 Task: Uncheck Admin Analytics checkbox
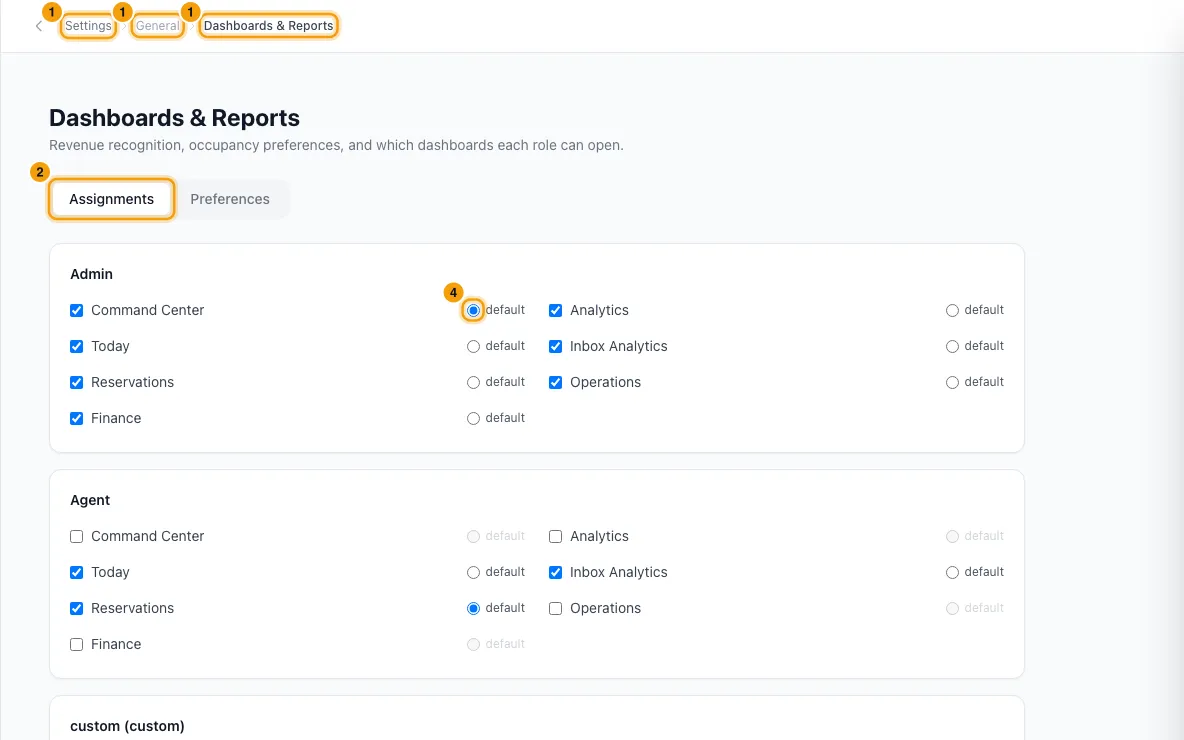click(556, 310)
